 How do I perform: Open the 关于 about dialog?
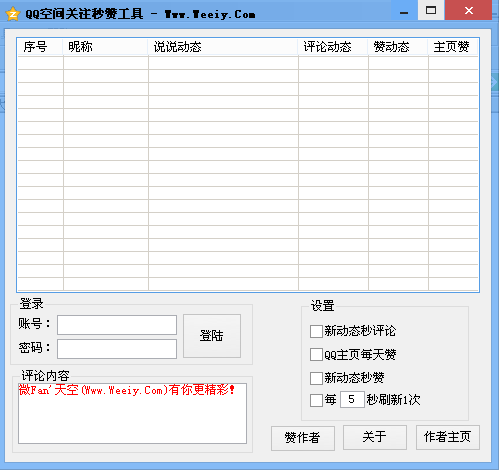pos(375,437)
